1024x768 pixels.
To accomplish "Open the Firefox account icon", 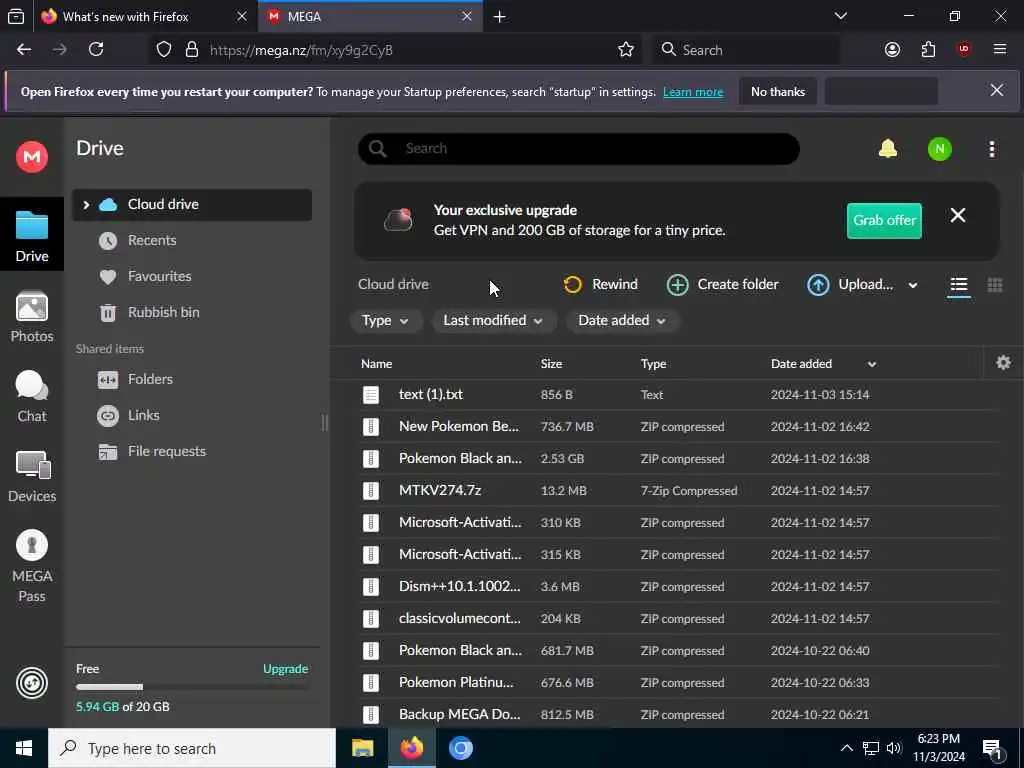I will [x=892, y=49].
